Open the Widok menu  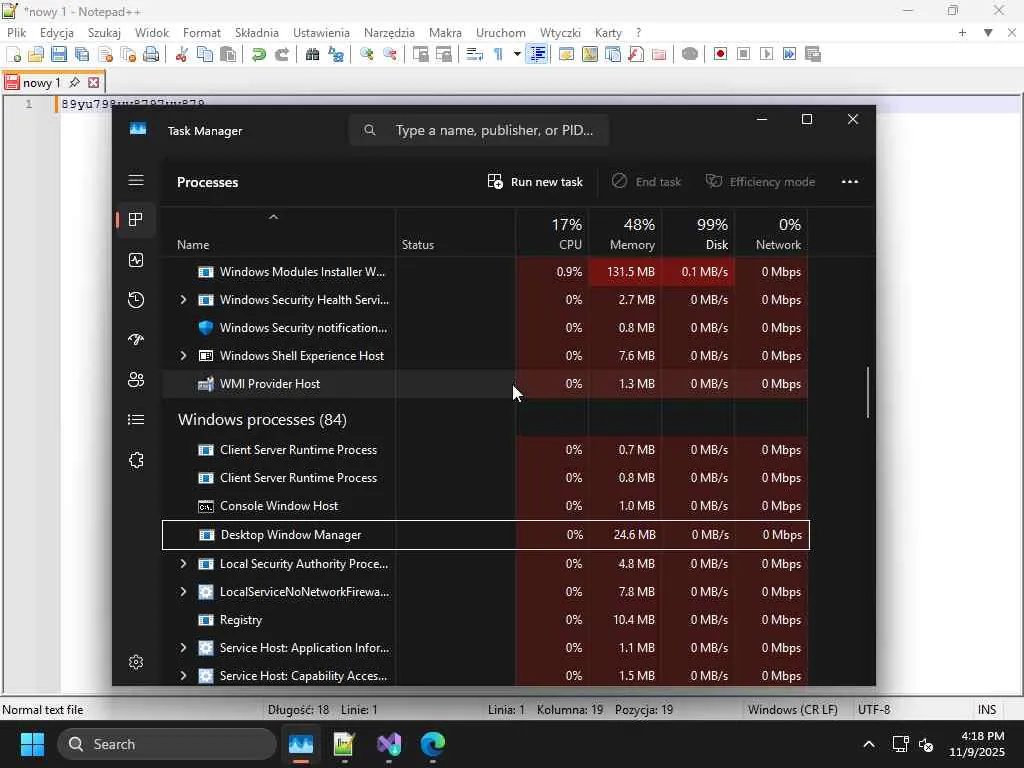click(x=152, y=33)
